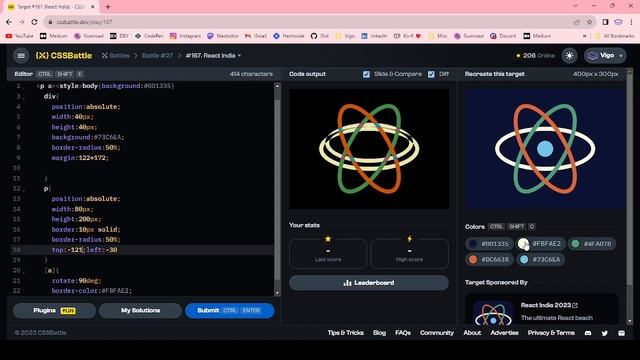Screen dimensions: 640x360
Task: Open React India 2023 sponsor link
Action: [549, 305]
